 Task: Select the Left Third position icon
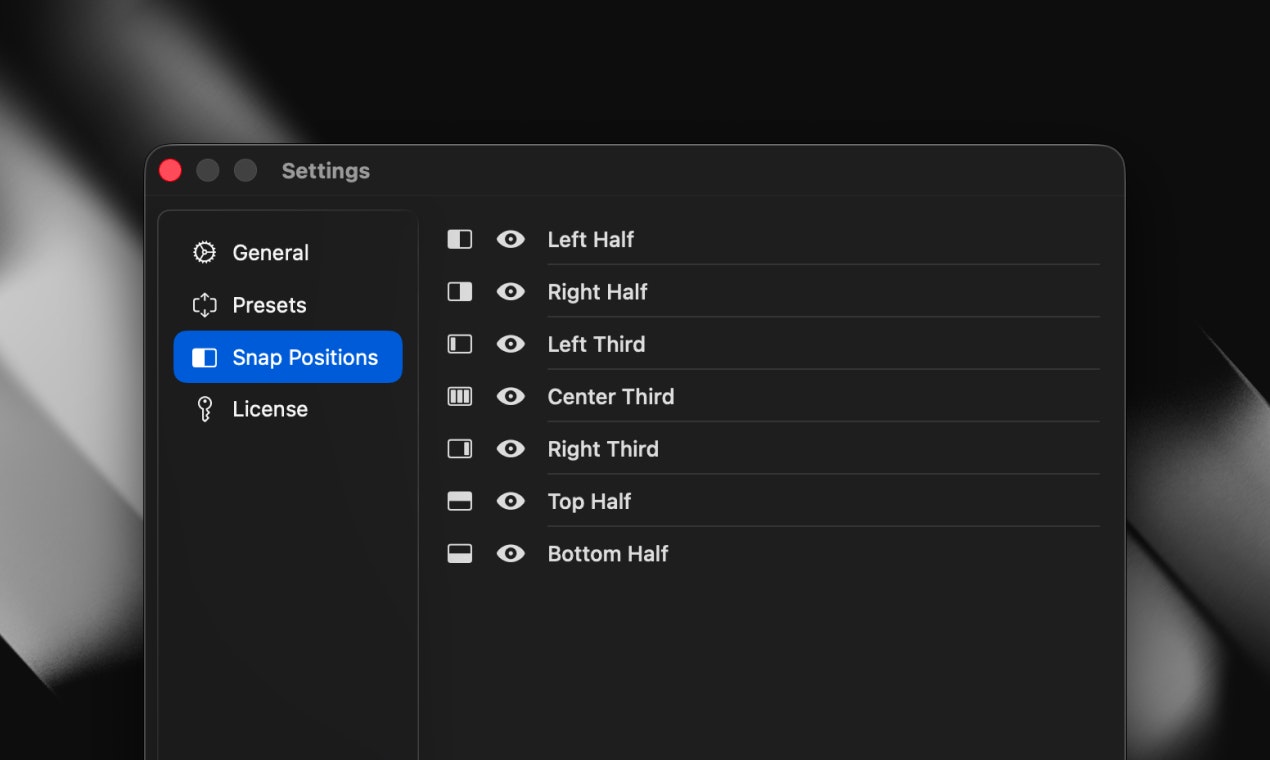tap(459, 343)
